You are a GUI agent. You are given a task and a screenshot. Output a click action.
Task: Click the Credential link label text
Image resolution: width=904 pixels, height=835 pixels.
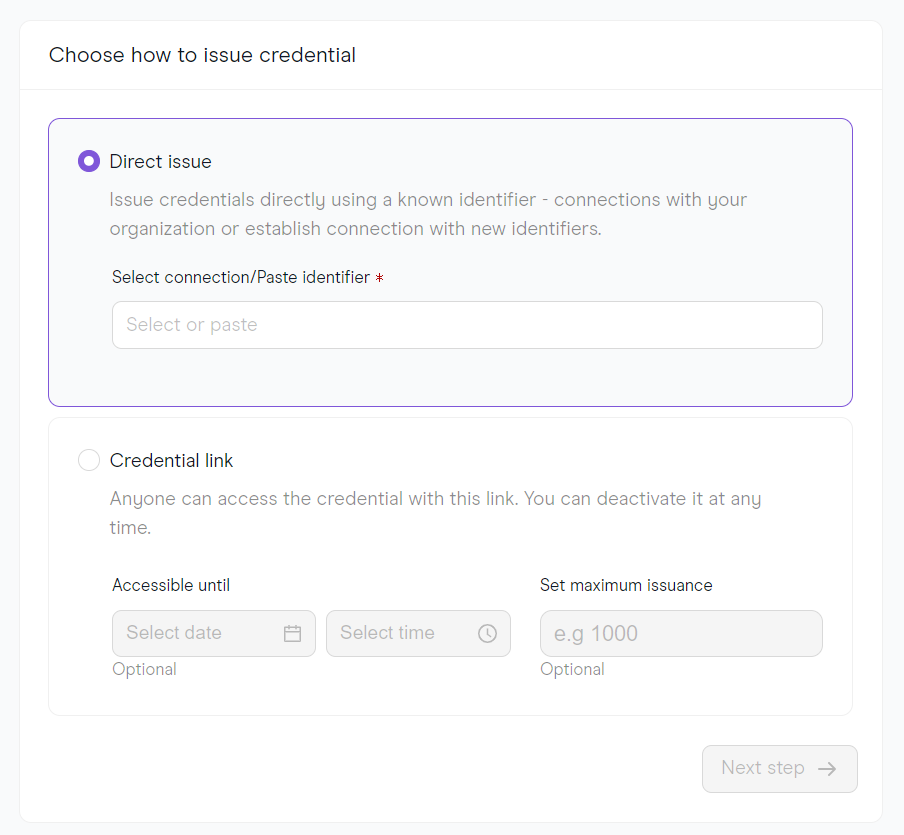pyautogui.click(x=171, y=460)
